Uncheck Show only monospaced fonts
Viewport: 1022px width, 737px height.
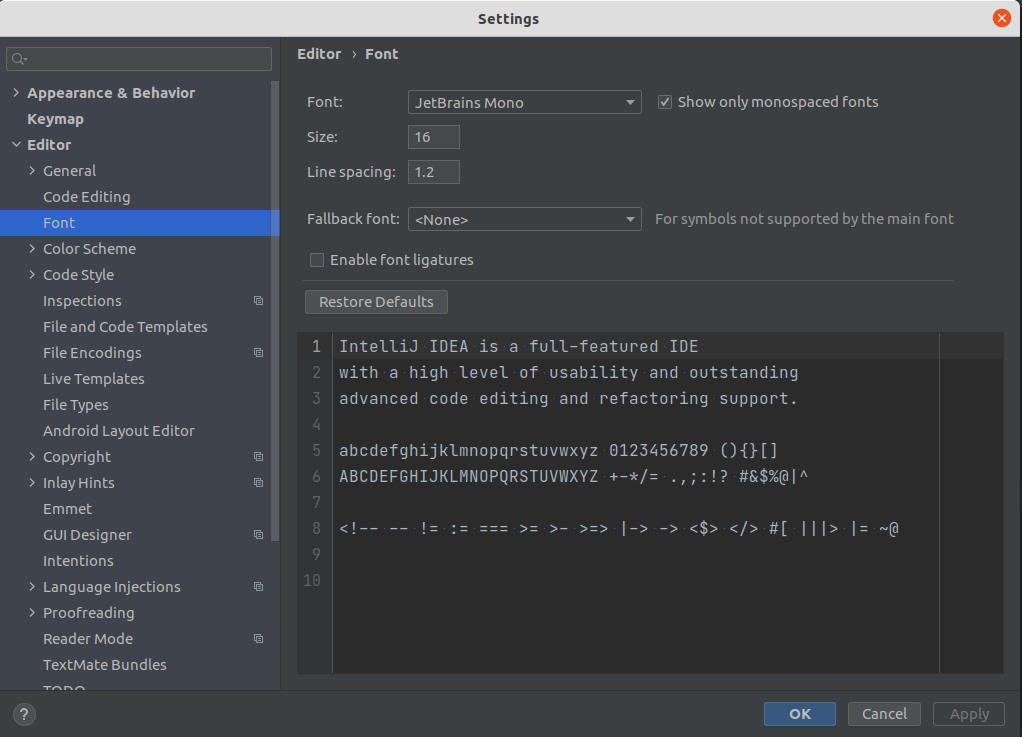coord(665,102)
